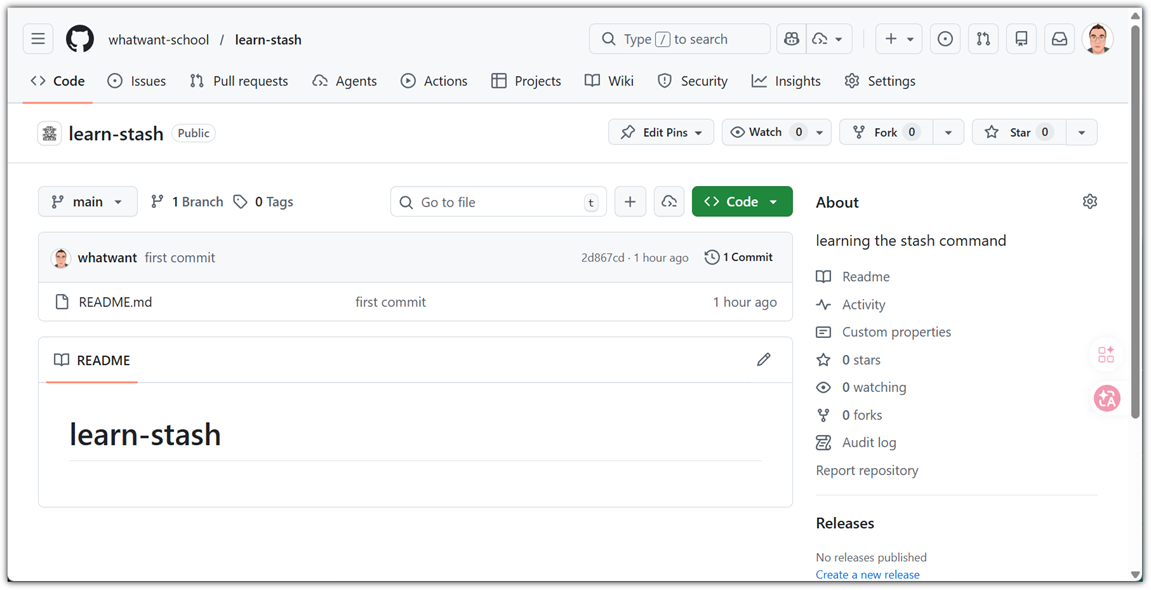Viewport: 1151px width, 590px height.
Task: Click the header search box
Action: point(680,39)
